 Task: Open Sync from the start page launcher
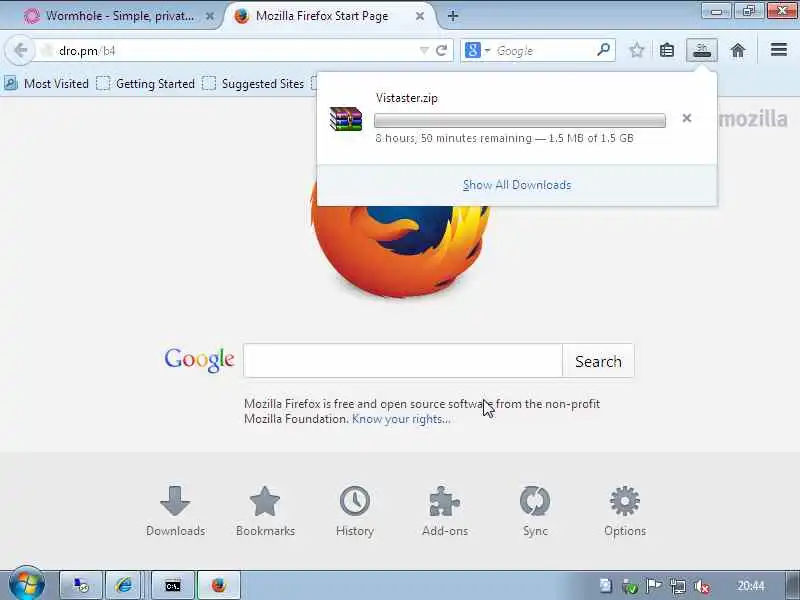[x=535, y=511]
